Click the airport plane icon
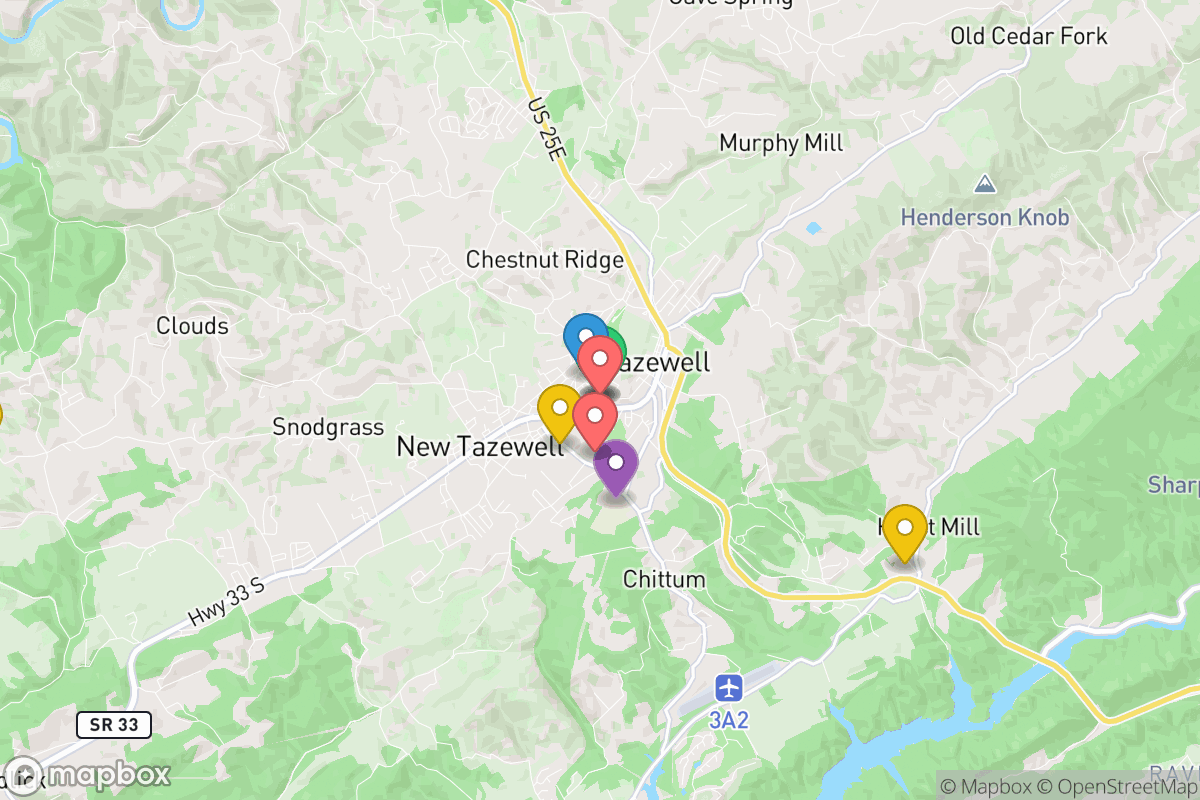This screenshot has width=1200, height=800. [730, 688]
